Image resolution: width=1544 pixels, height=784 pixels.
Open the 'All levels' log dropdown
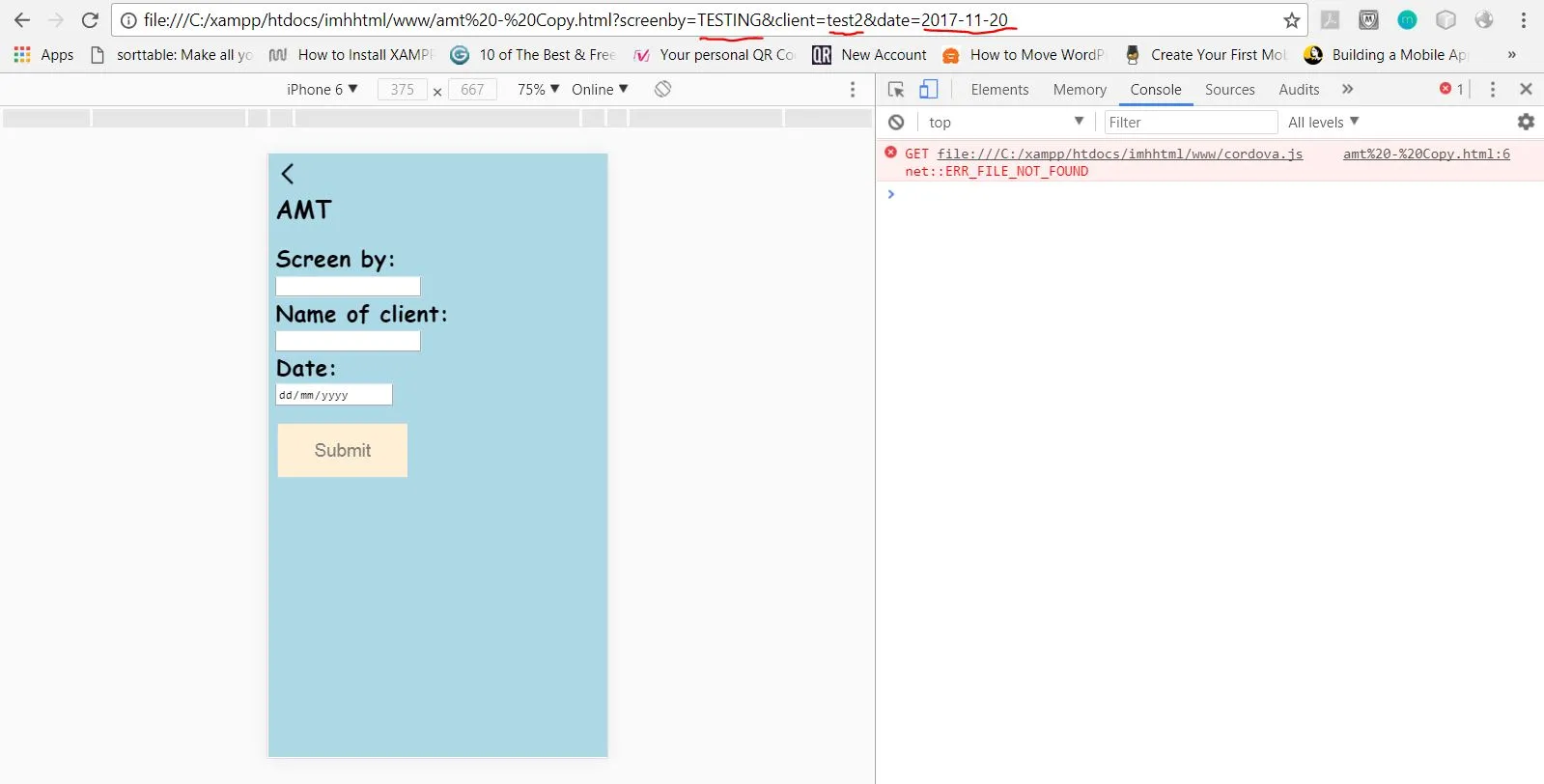[x=1323, y=122]
